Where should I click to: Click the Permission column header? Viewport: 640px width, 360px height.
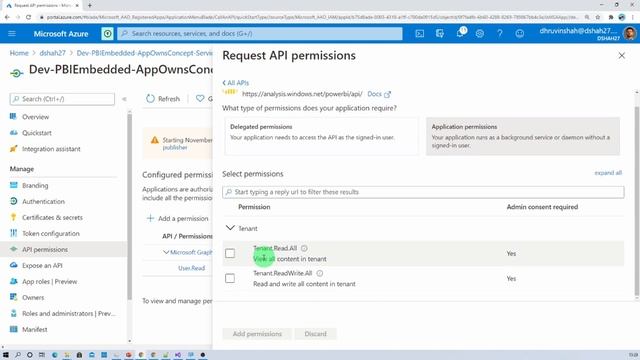254,207
